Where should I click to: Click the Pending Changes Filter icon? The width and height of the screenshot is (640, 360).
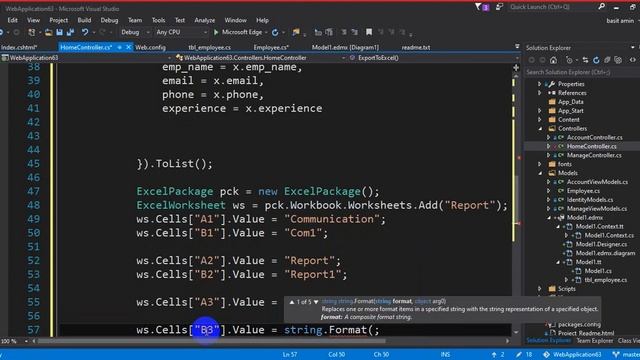tap(569, 60)
